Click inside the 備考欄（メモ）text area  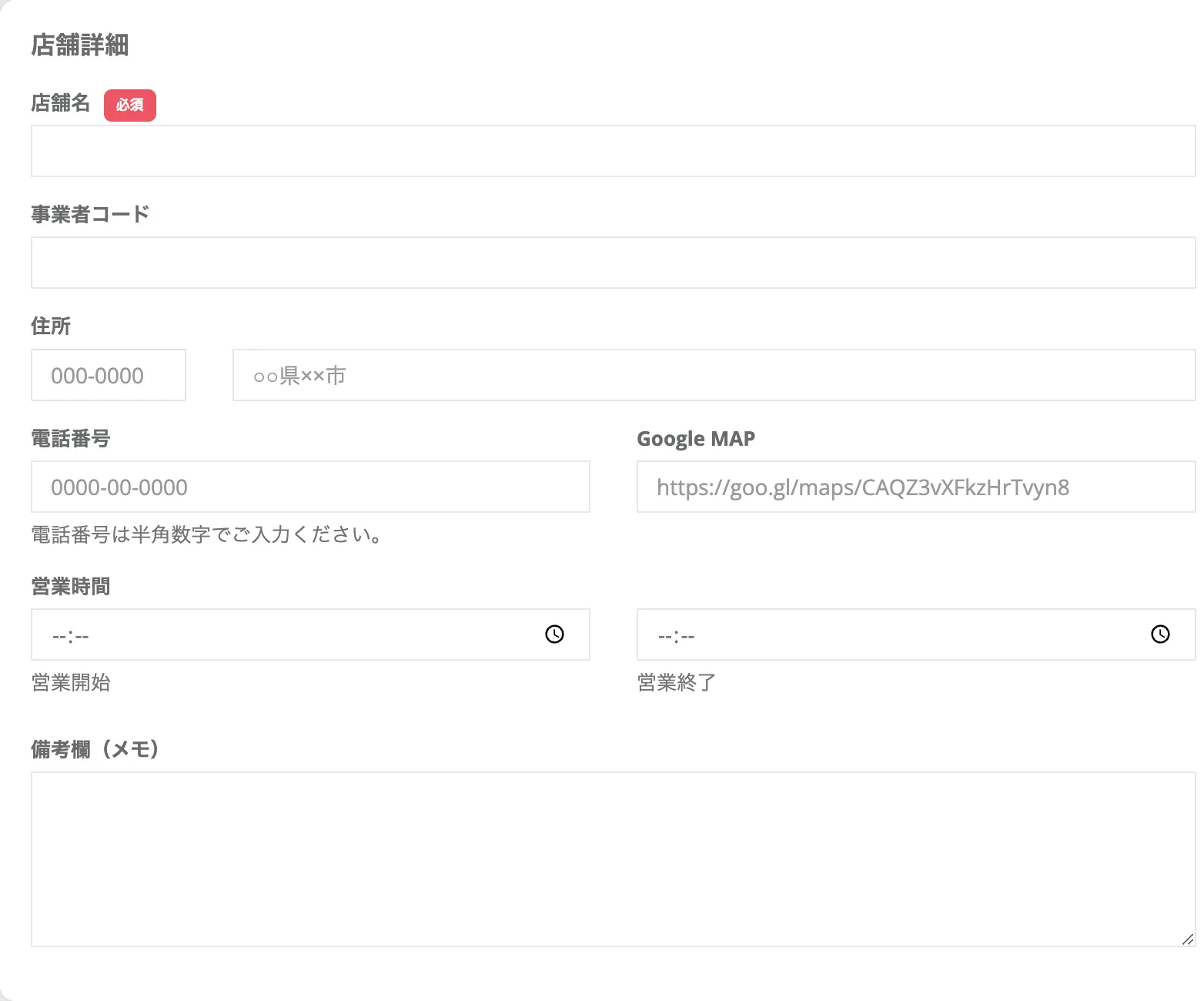click(x=613, y=859)
